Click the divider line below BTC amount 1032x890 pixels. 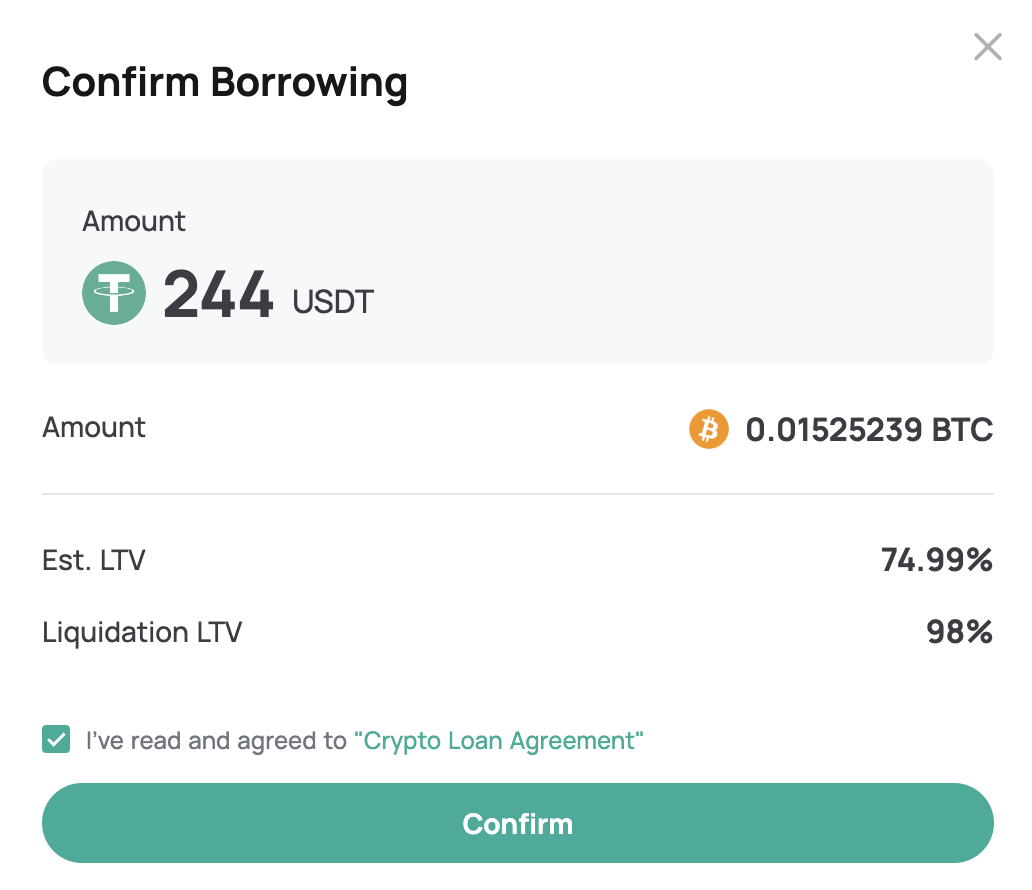(517, 493)
